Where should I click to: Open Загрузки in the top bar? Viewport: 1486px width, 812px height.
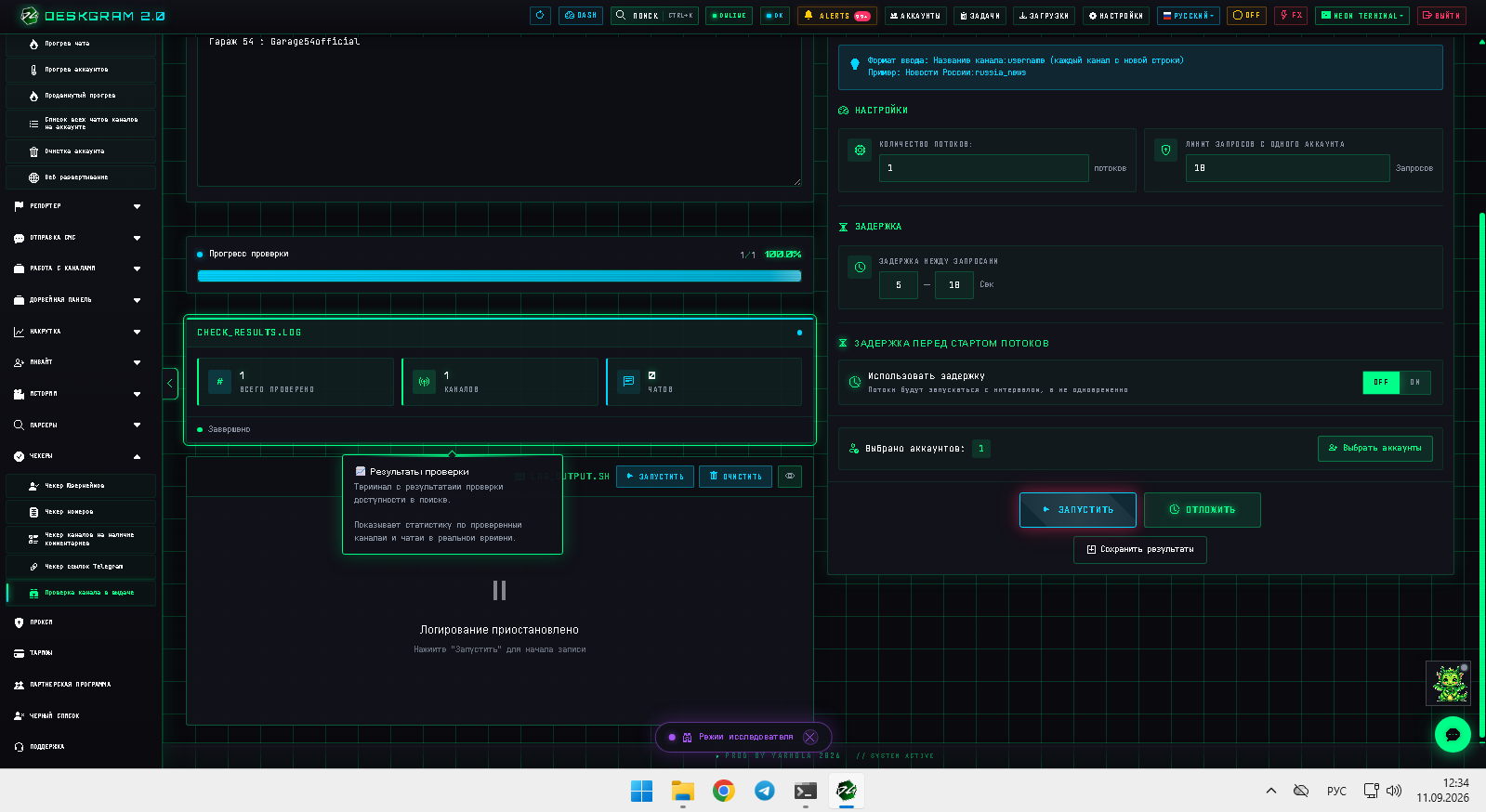tap(1044, 16)
